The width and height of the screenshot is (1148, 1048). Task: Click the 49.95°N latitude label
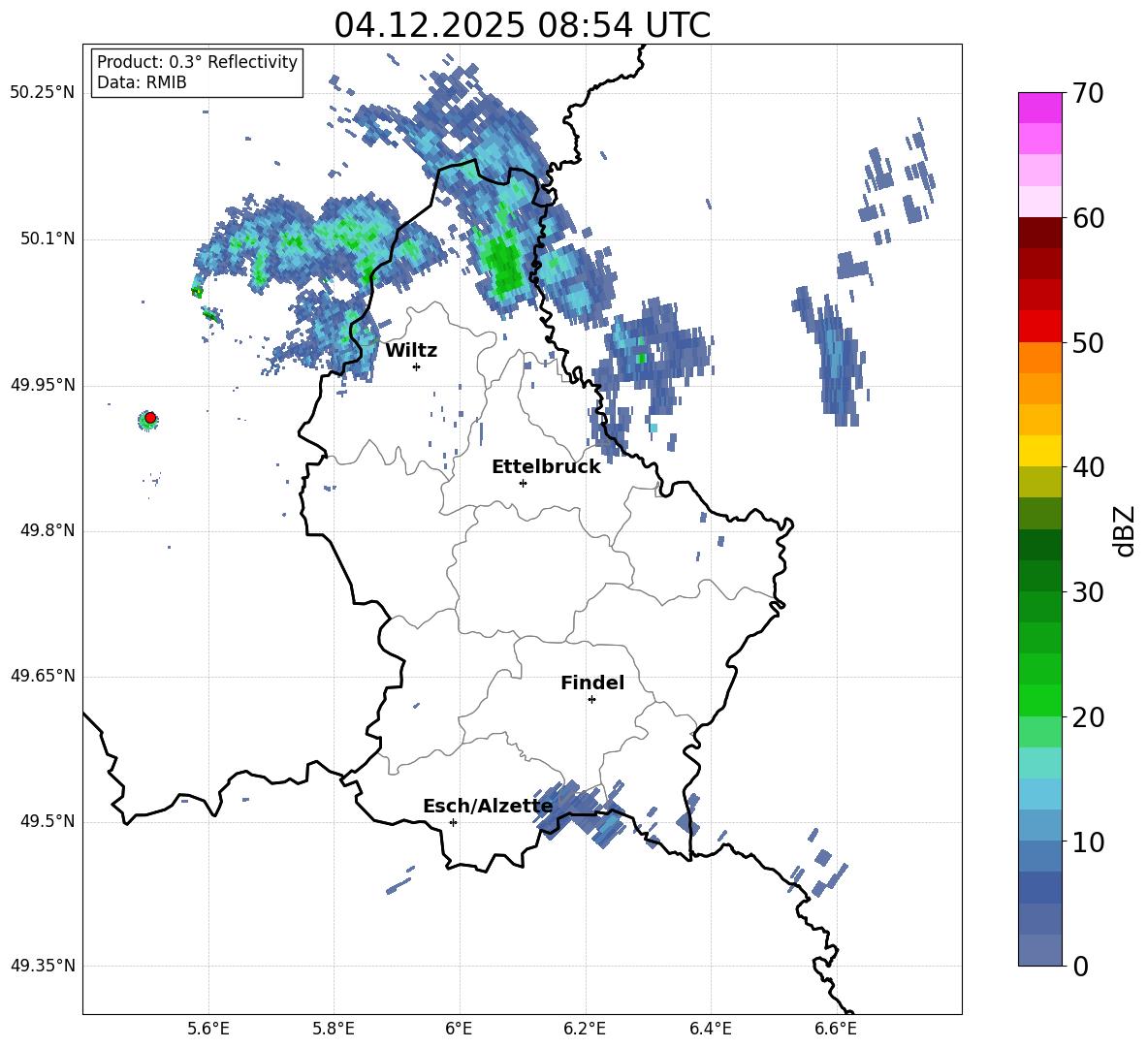point(43,385)
